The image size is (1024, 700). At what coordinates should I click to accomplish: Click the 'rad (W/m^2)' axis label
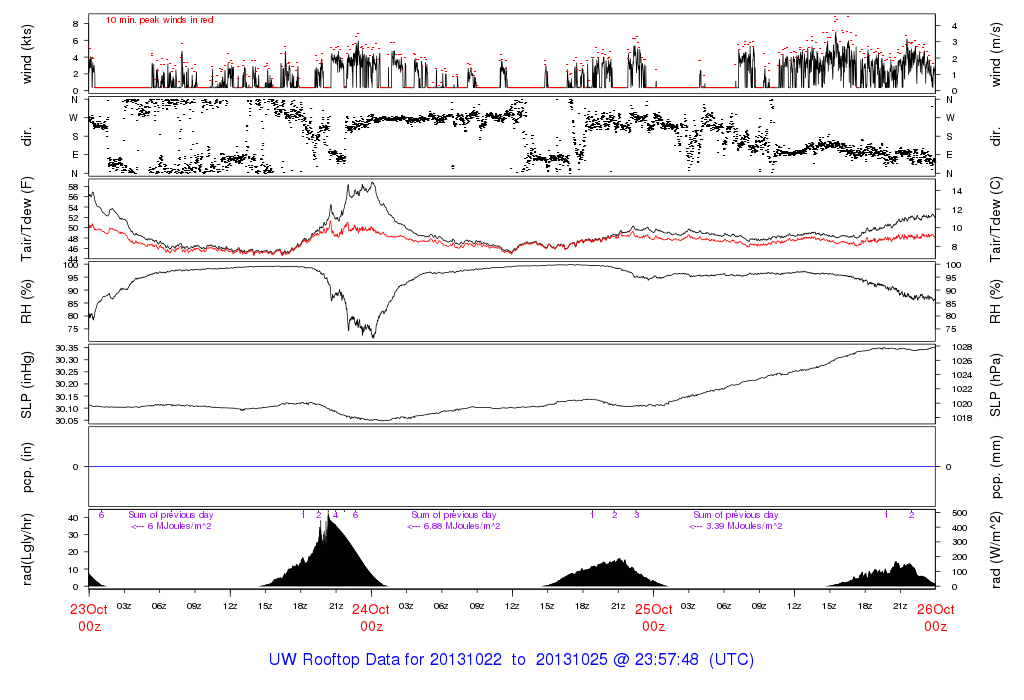997,549
